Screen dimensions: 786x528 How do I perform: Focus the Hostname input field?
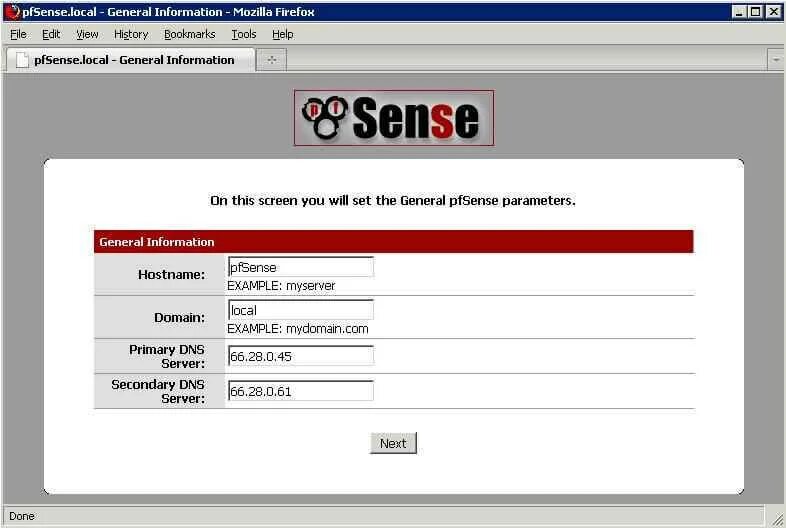[x=301, y=267]
